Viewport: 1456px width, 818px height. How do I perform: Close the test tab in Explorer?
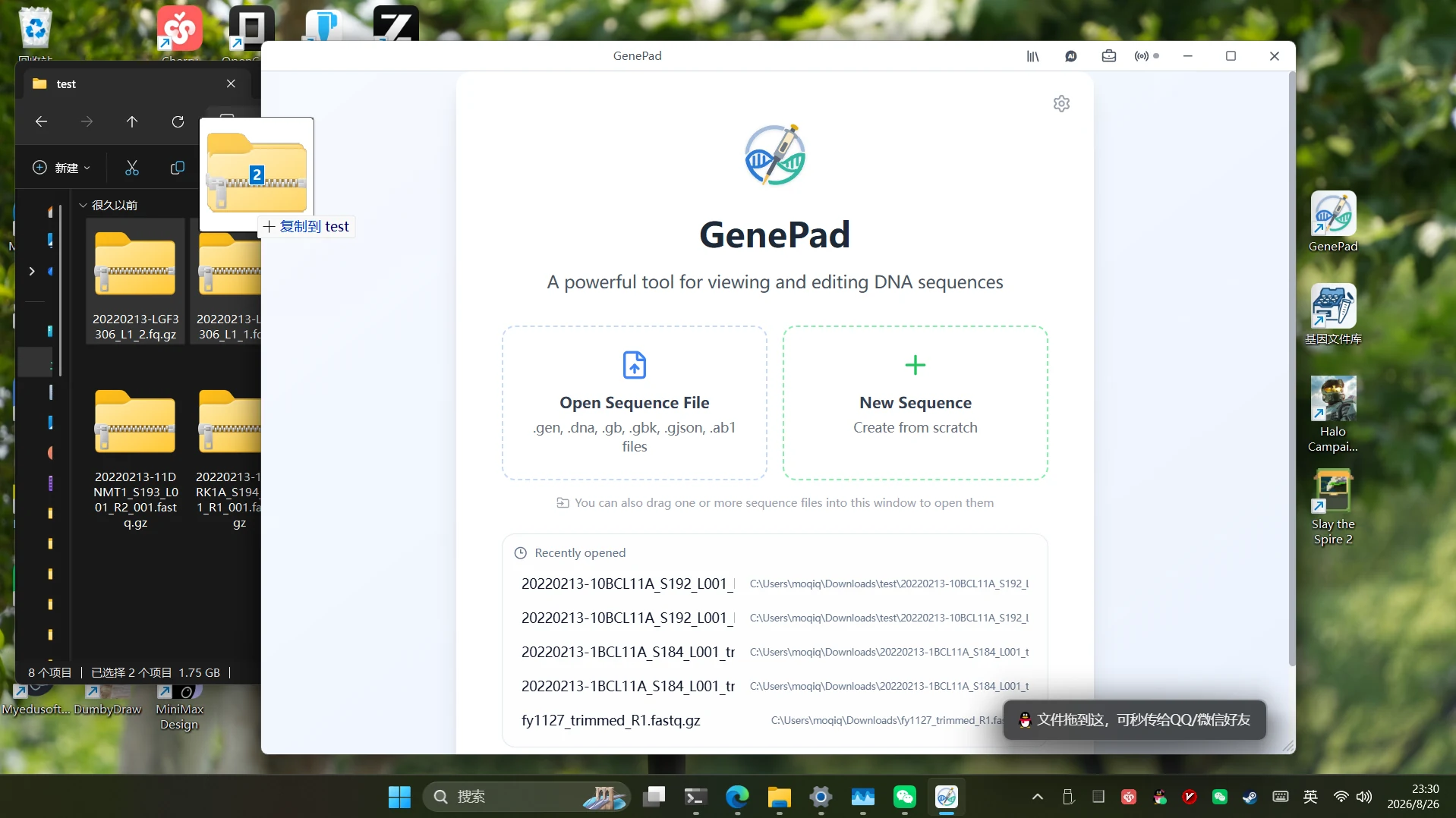coord(231,83)
